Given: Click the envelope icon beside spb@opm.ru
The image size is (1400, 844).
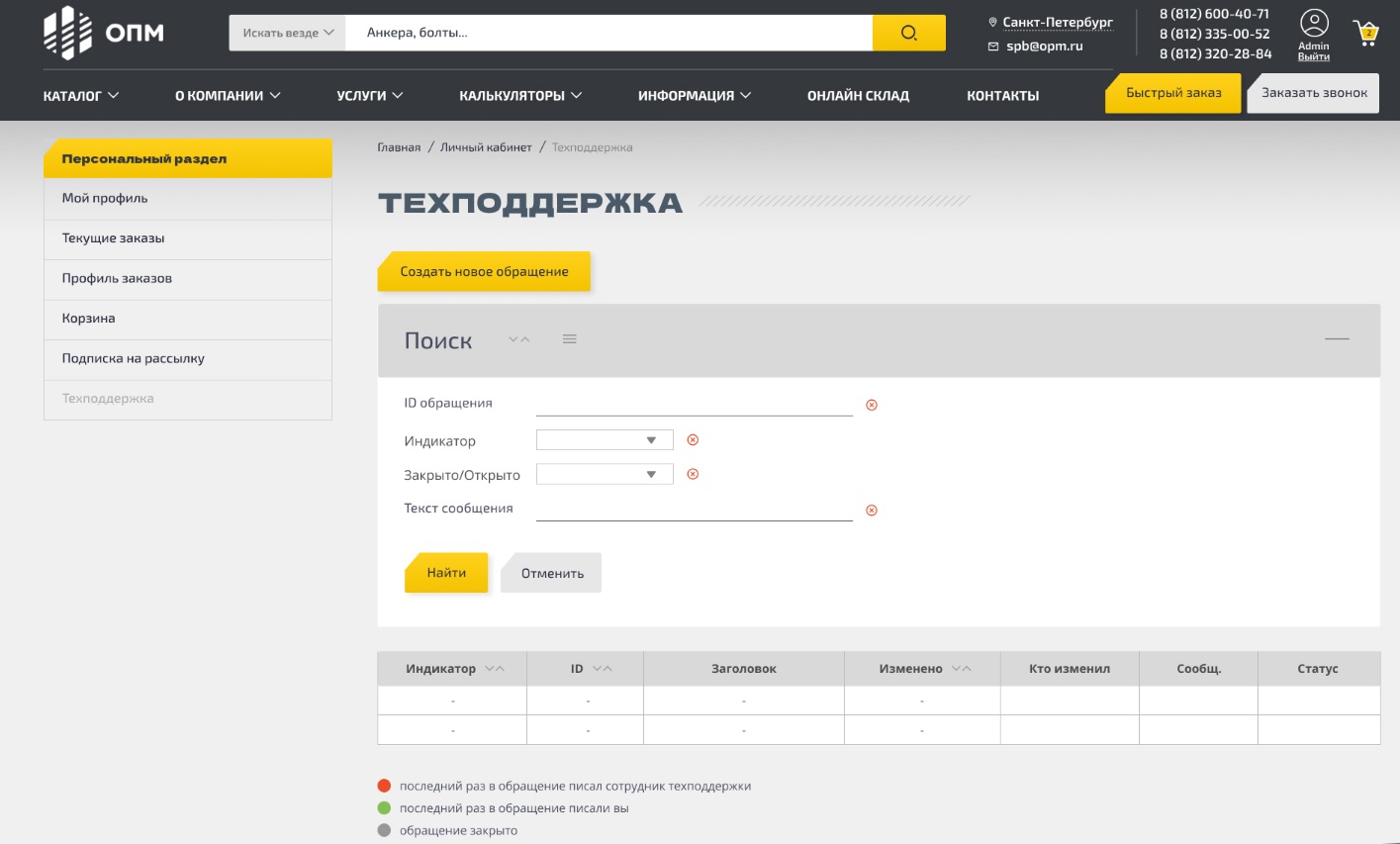Looking at the screenshot, I should point(992,46).
